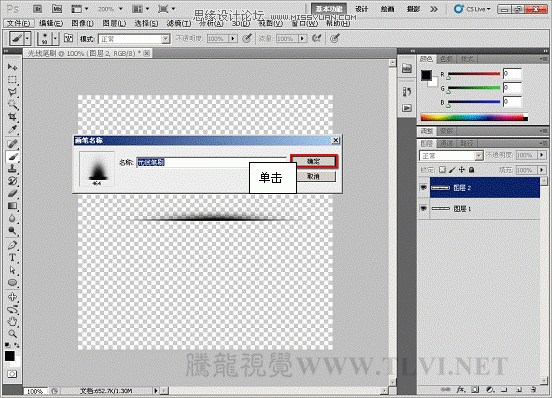552x398 pixels.
Task: Hide 图层 1 with eye icon
Action: pyautogui.click(x=424, y=209)
